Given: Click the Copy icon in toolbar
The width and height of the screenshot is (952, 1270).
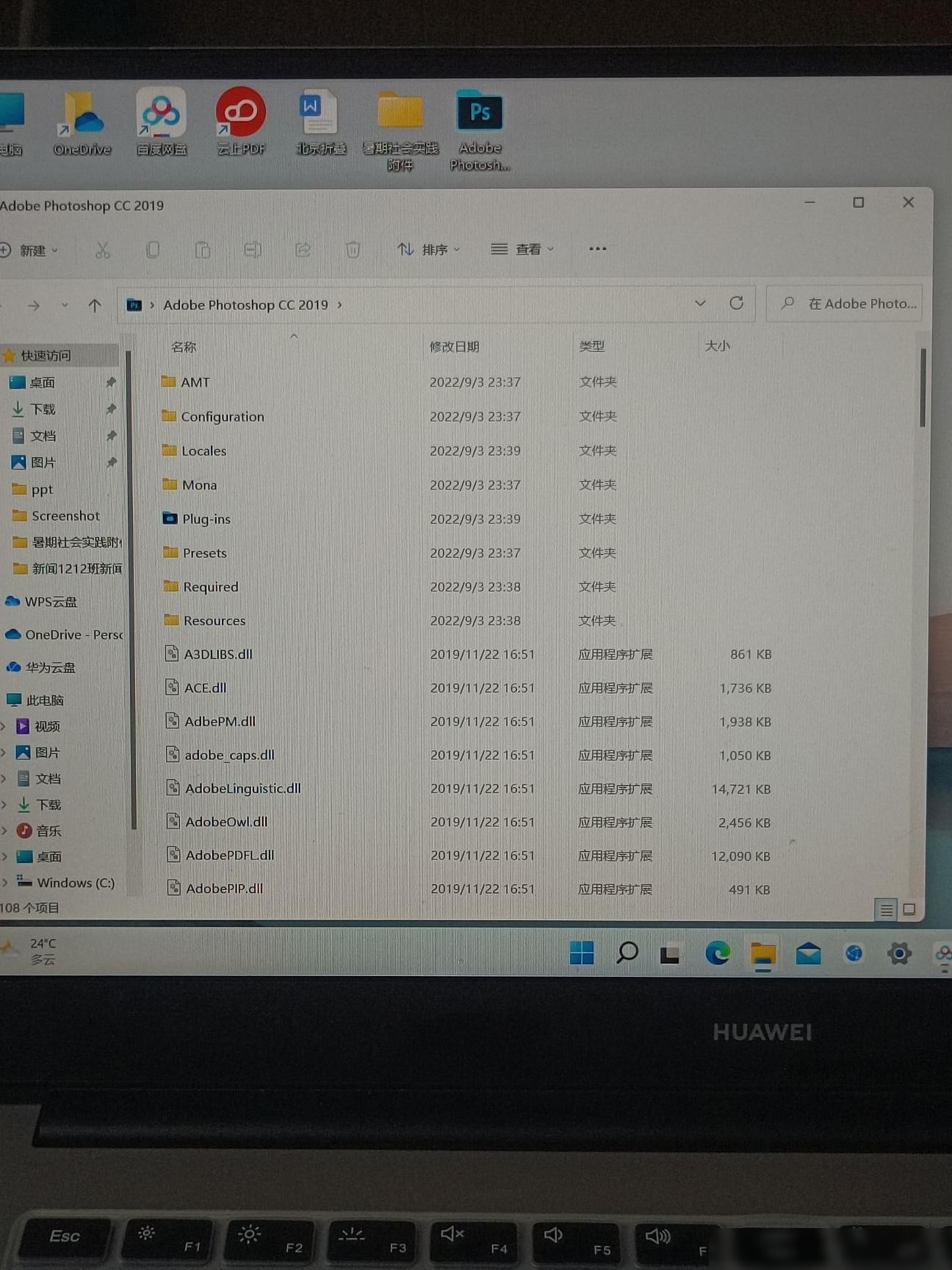Looking at the screenshot, I should [x=153, y=251].
